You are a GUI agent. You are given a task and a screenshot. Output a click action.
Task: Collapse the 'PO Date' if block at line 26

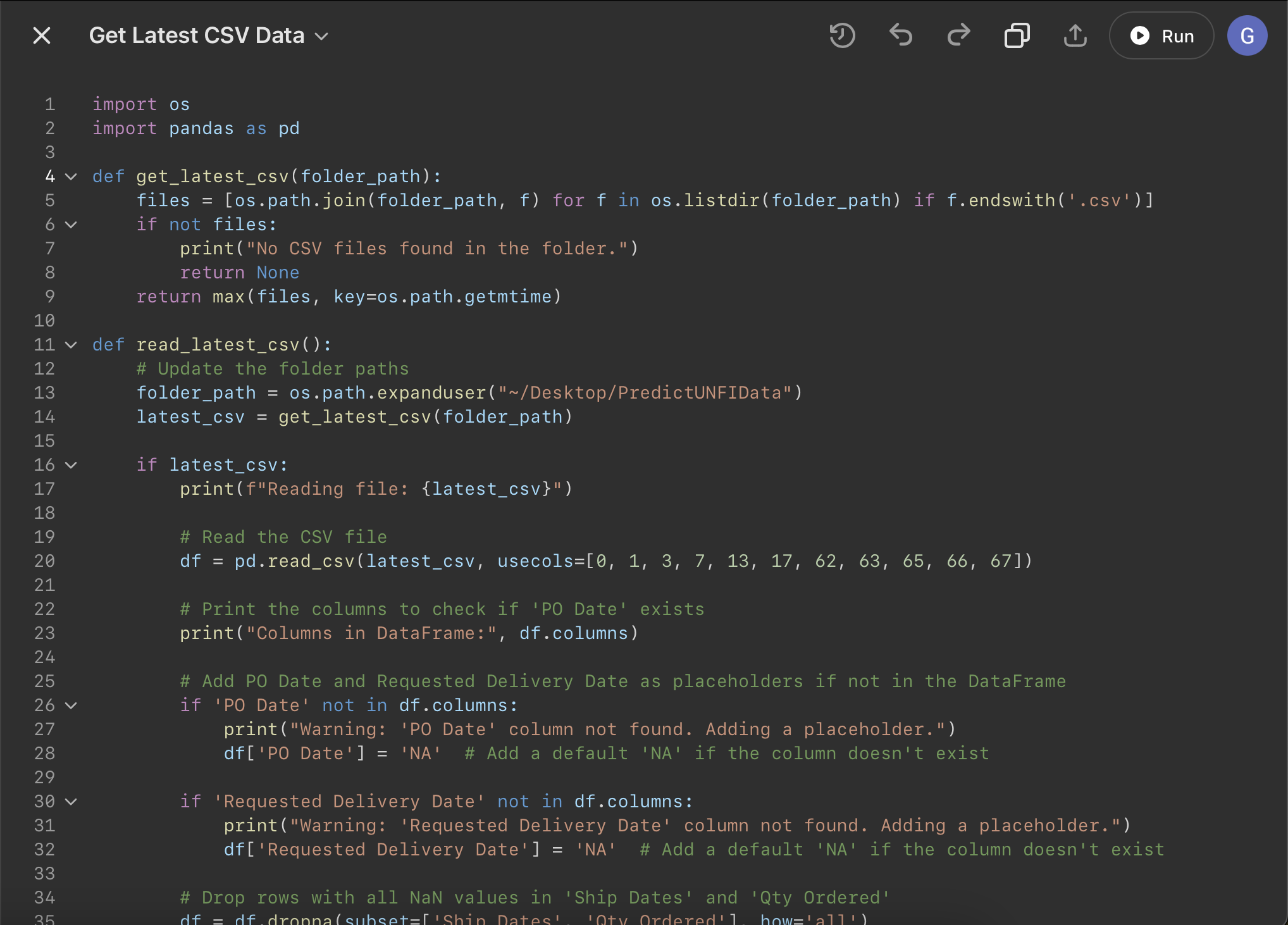(71, 705)
